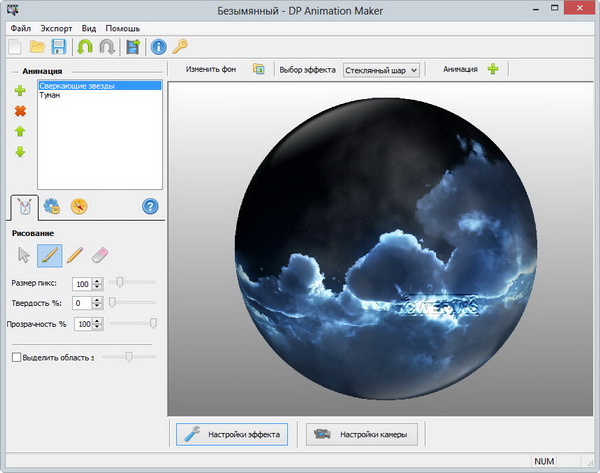Screen dimensions: 600x473
Task: Decrease Прозрачность % spinner value
Action: [97, 327]
